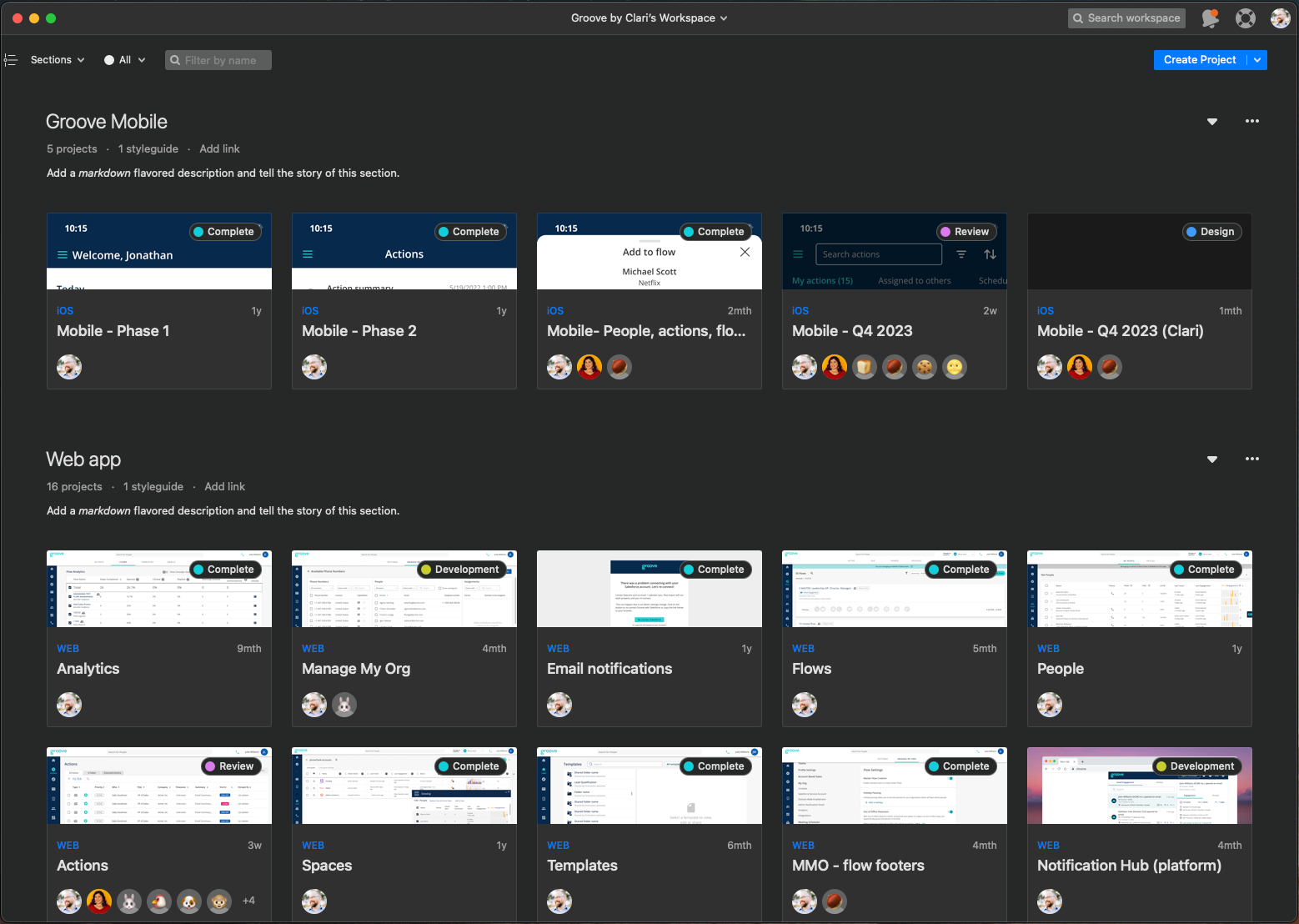The height and width of the screenshot is (924, 1299).
Task: Click woman avatar on Mobile - Q4 2023 (Clari) card
Action: coord(1080,367)
